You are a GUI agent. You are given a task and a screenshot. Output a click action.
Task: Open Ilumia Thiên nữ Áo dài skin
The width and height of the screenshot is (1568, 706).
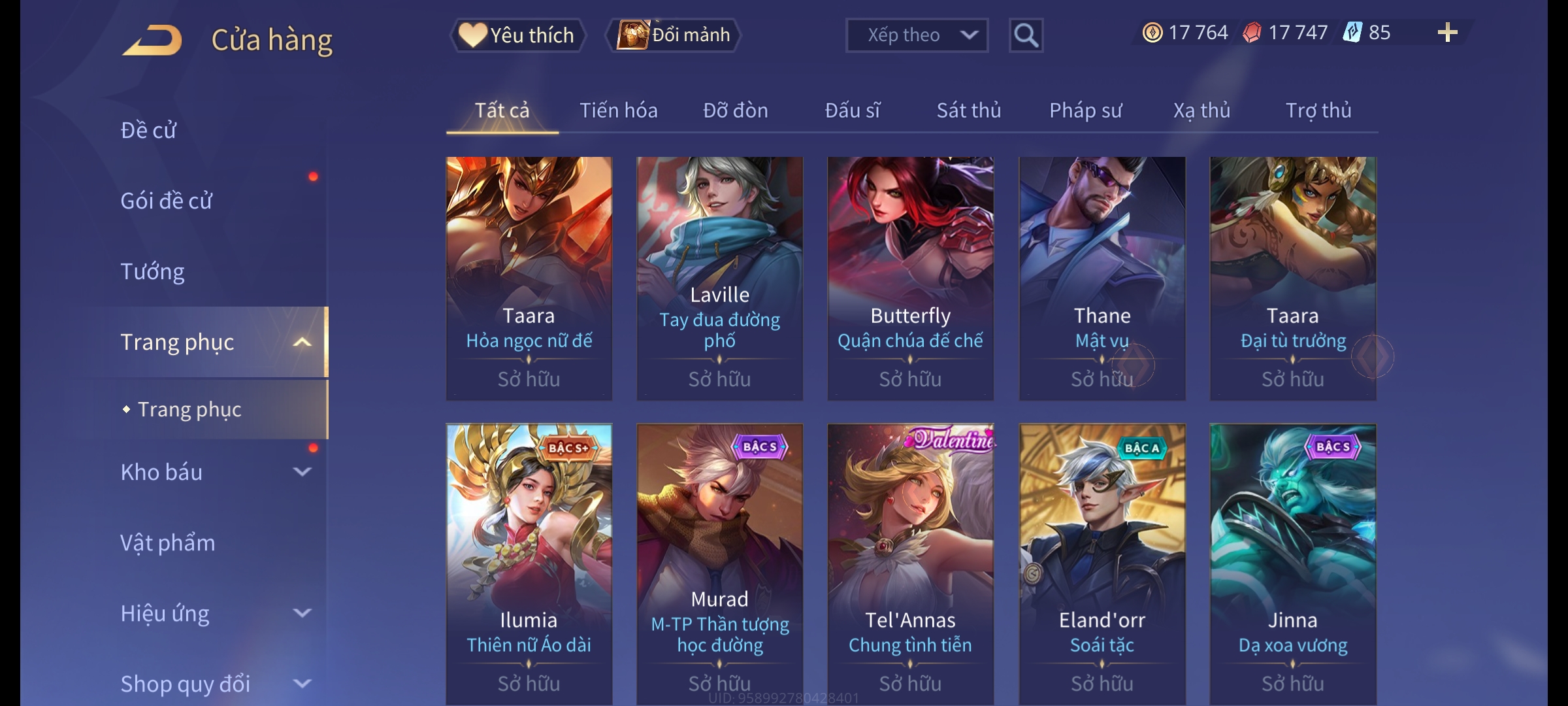pos(529,564)
